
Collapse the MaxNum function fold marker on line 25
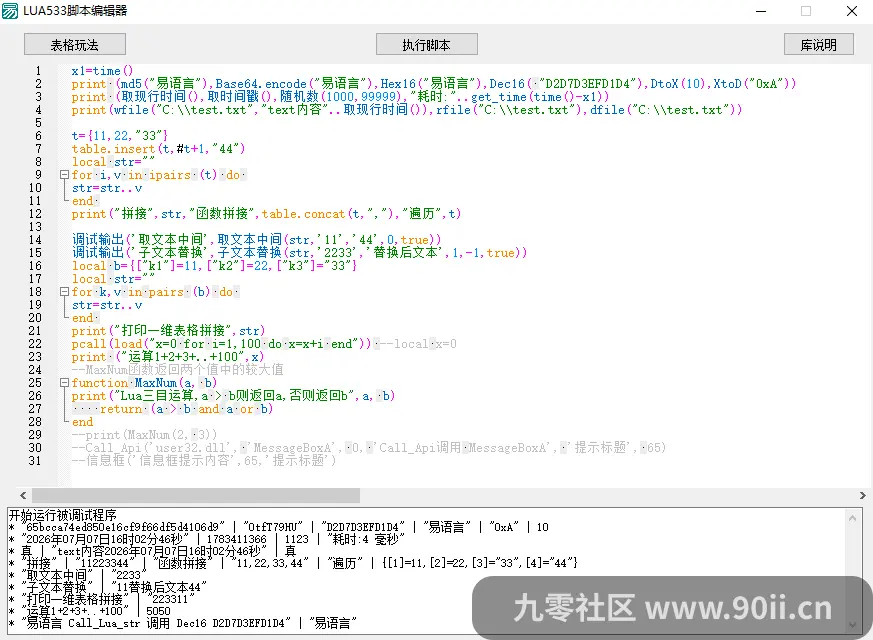(x=64, y=383)
